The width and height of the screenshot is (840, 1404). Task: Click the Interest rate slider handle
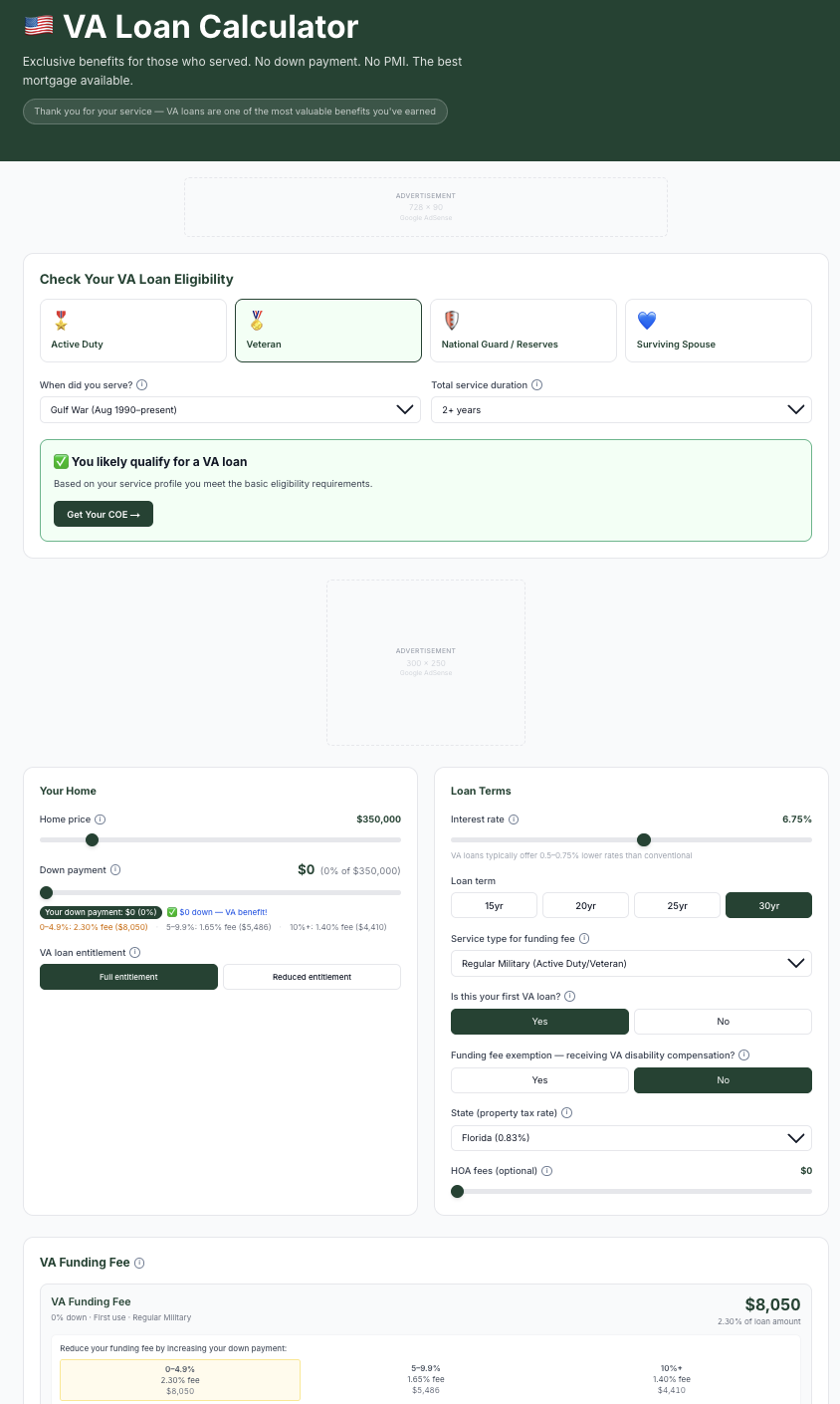[x=644, y=840]
